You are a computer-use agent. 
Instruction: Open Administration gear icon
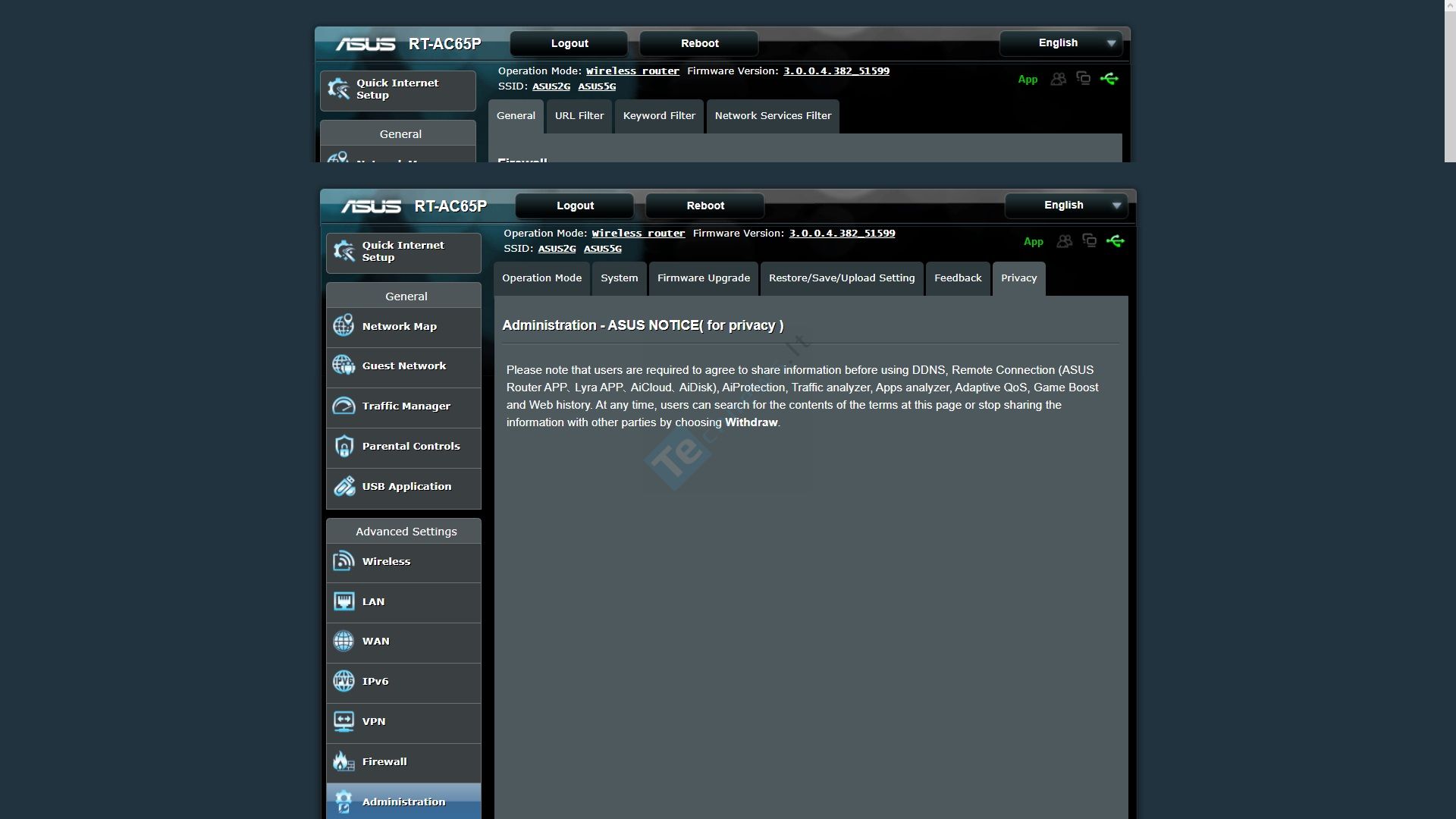pyautogui.click(x=344, y=802)
